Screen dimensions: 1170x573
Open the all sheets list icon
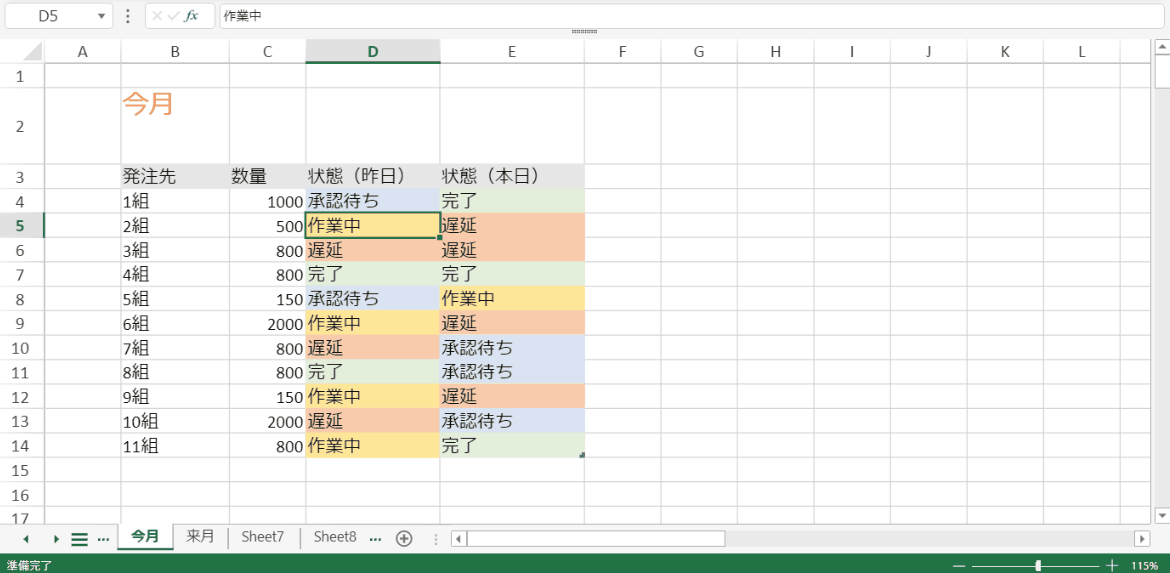tap(79, 539)
